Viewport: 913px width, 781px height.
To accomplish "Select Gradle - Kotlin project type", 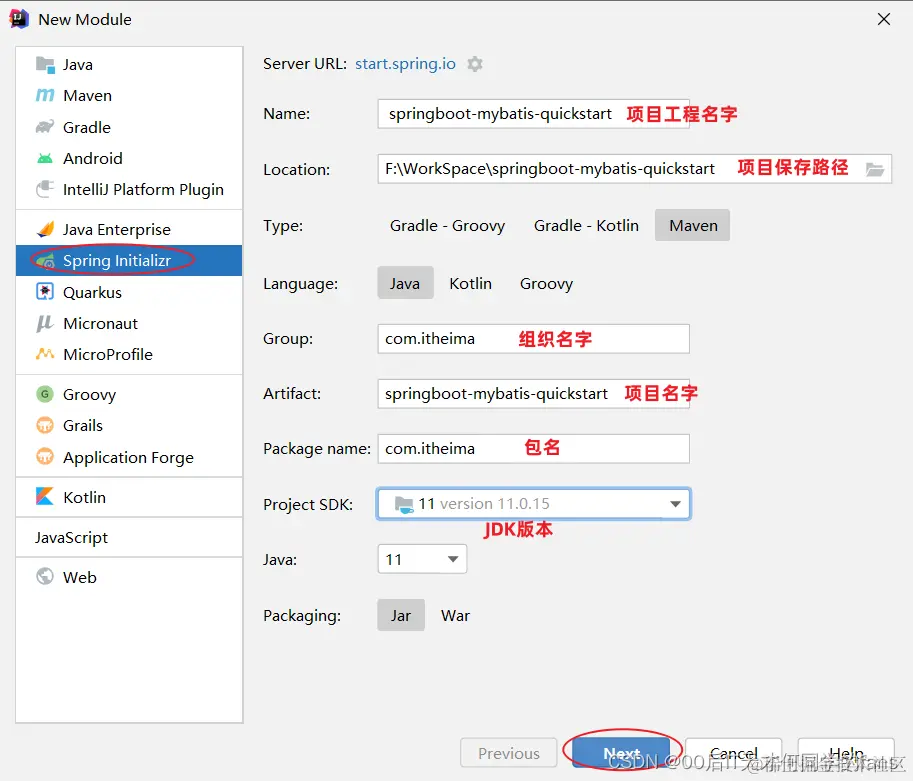I will (586, 225).
